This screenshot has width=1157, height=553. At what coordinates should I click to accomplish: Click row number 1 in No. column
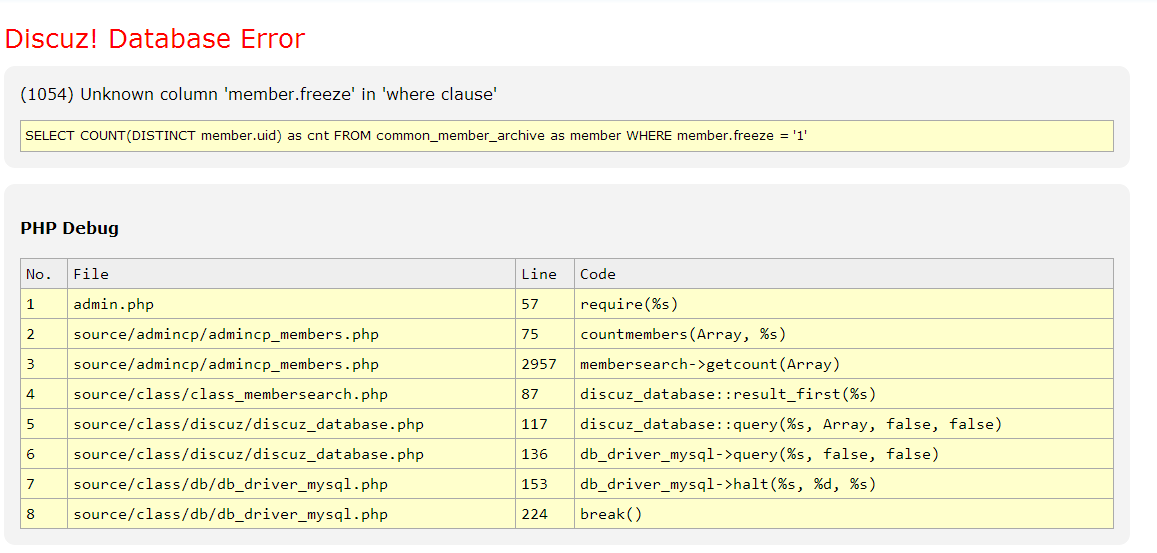[44, 304]
